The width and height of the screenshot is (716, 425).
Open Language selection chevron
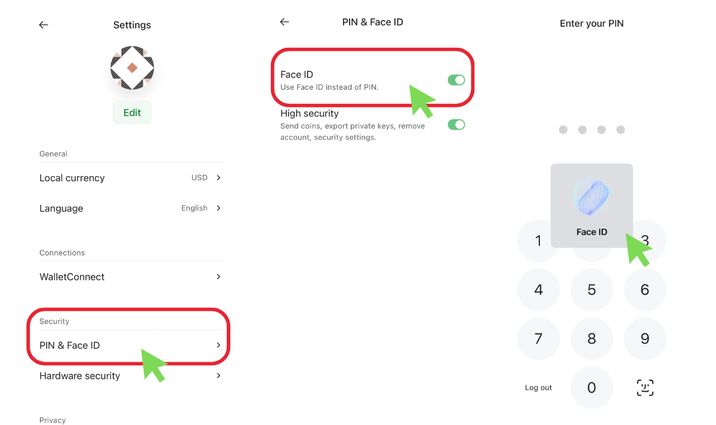(x=218, y=208)
